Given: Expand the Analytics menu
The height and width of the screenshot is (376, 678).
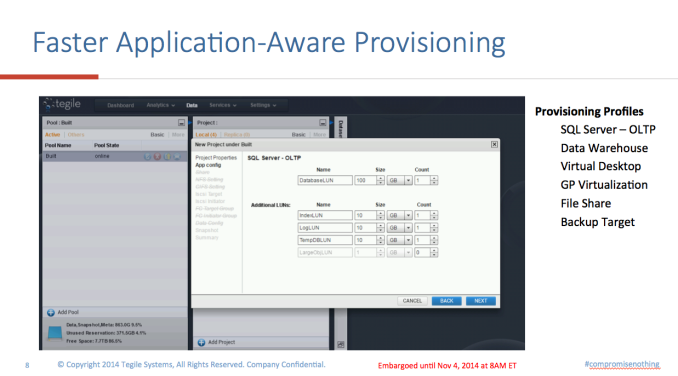Looking at the screenshot, I should [160, 105].
